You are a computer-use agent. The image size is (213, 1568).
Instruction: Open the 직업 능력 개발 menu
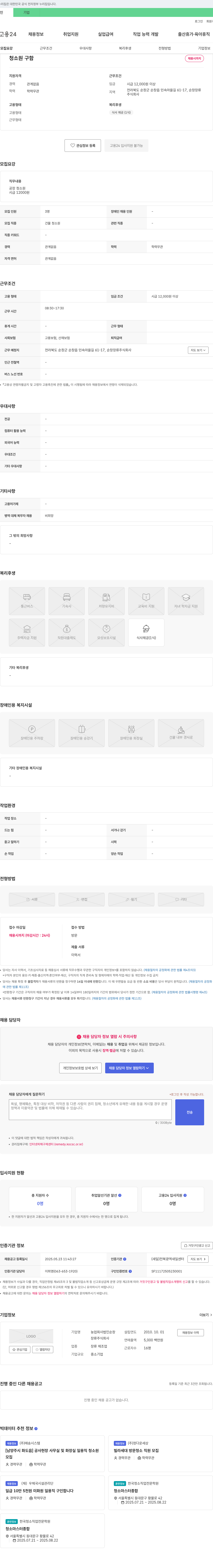pos(146,34)
